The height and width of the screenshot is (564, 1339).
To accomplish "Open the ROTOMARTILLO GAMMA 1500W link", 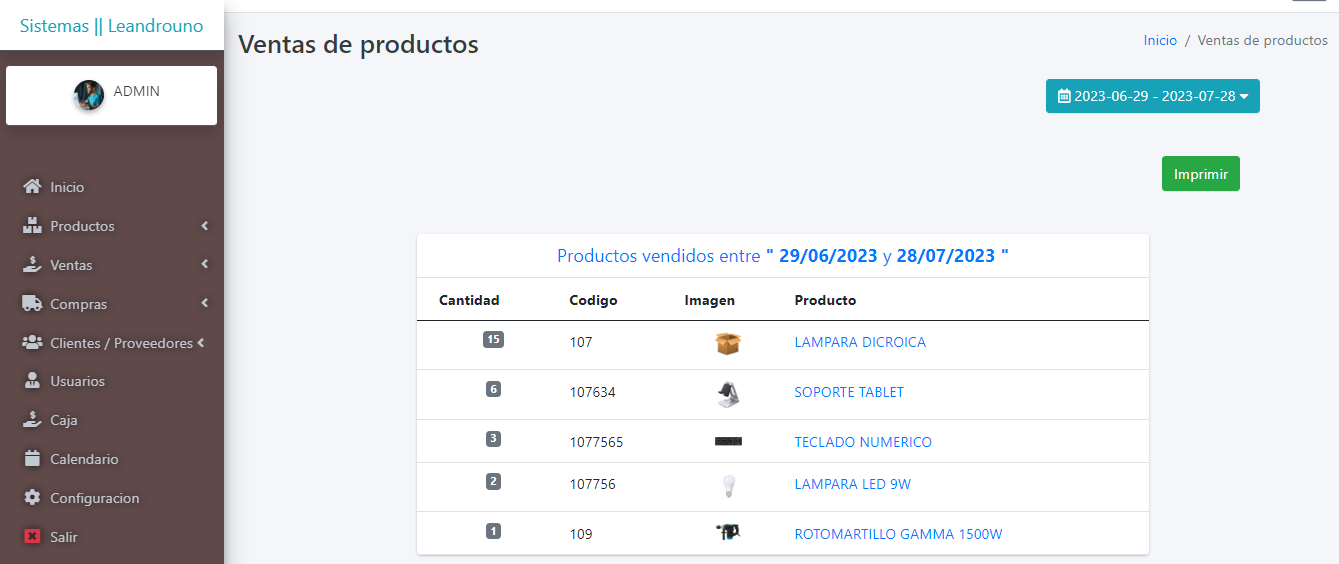I will (898, 534).
